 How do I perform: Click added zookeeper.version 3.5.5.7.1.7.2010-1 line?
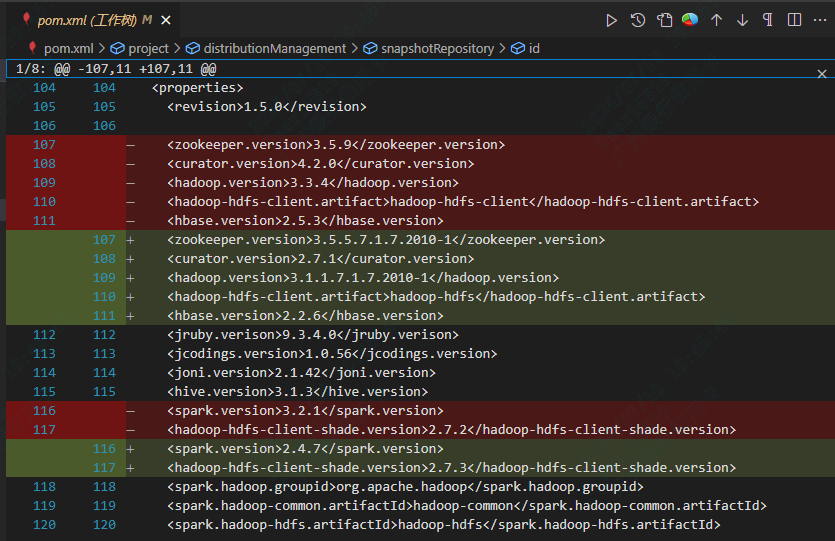(386, 240)
